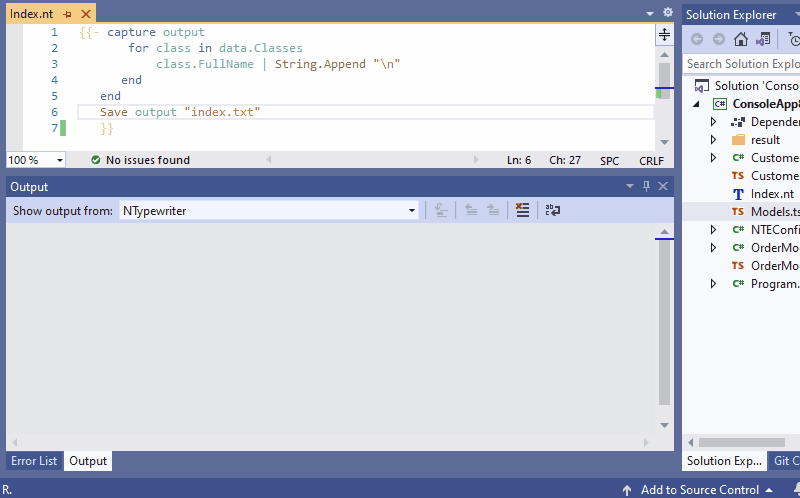Image resolution: width=800 pixels, height=498 pixels.
Task: Select the Dependencies icon in tree
Action: 738,122
